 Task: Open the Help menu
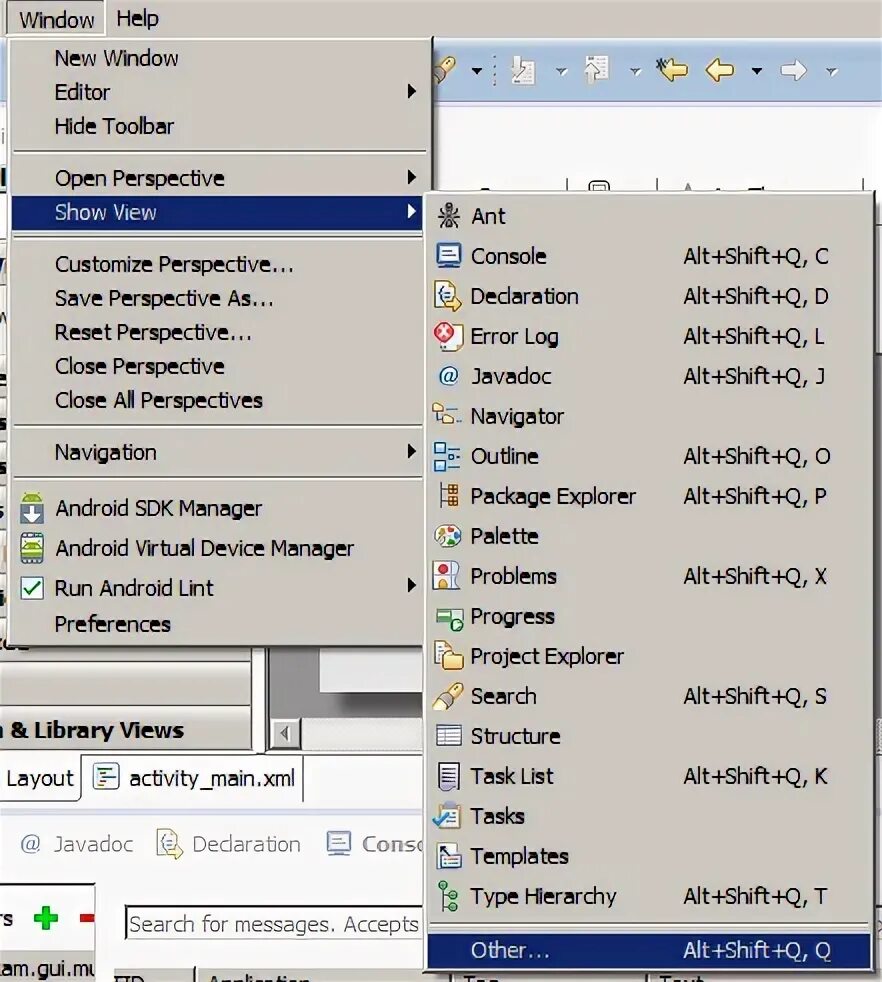pyautogui.click(x=137, y=19)
